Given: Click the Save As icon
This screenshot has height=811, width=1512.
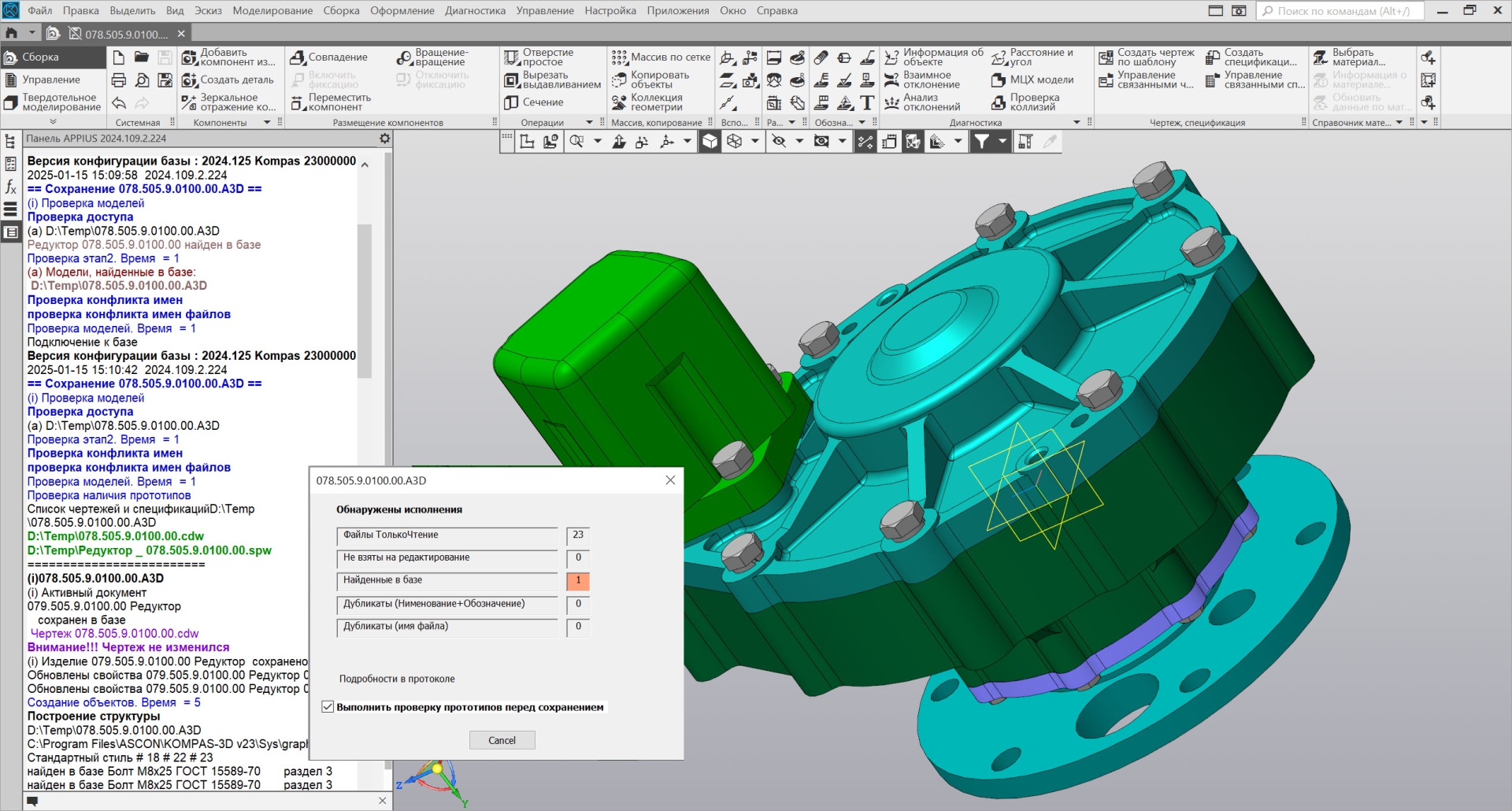Looking at the screenshot, I should 165,80.
